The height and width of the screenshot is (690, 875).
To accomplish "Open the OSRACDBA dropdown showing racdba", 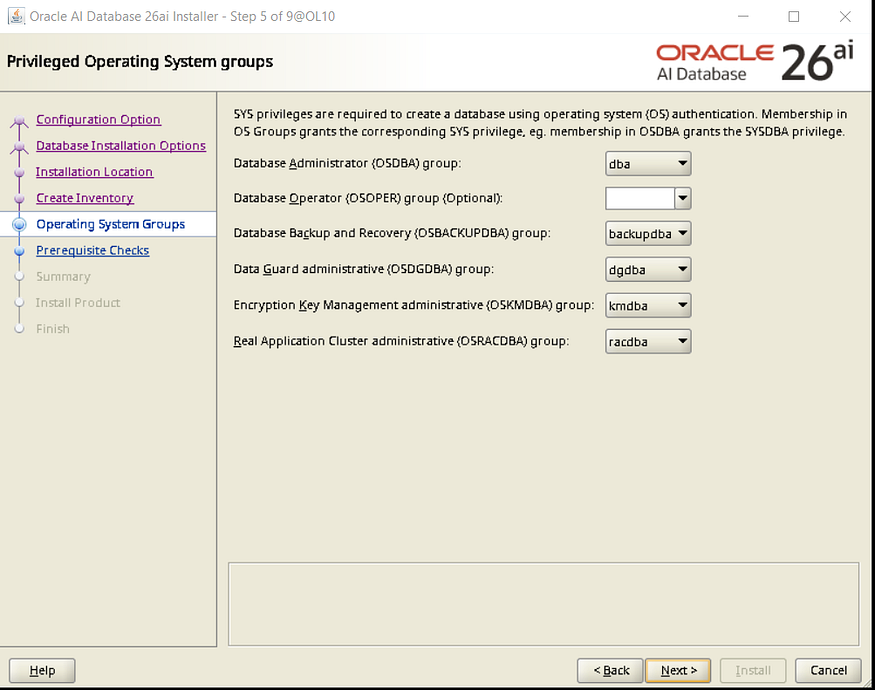I will 648,341.
